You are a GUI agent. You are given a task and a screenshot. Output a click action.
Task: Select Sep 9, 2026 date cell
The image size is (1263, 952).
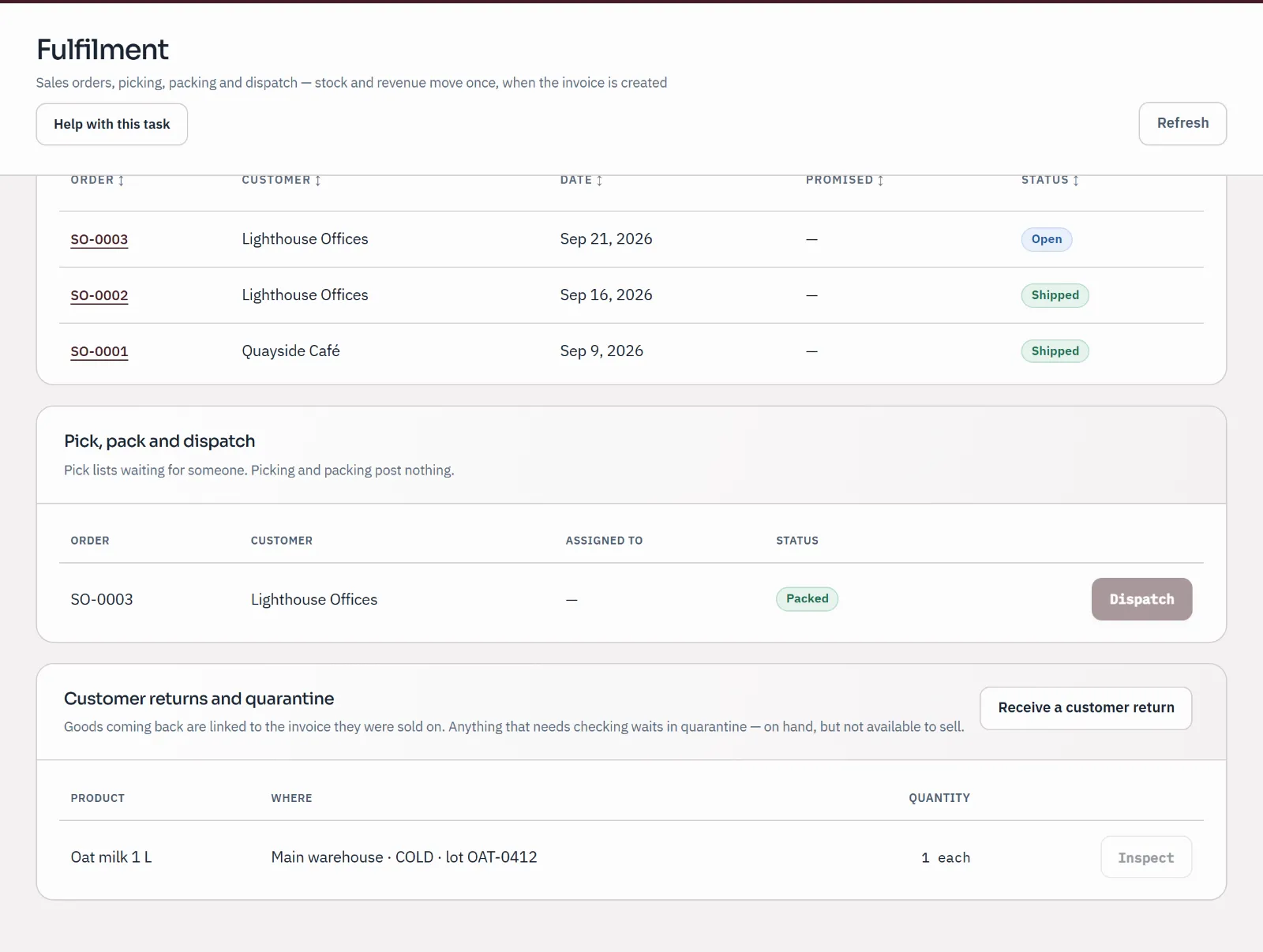(x=602, y=351)
